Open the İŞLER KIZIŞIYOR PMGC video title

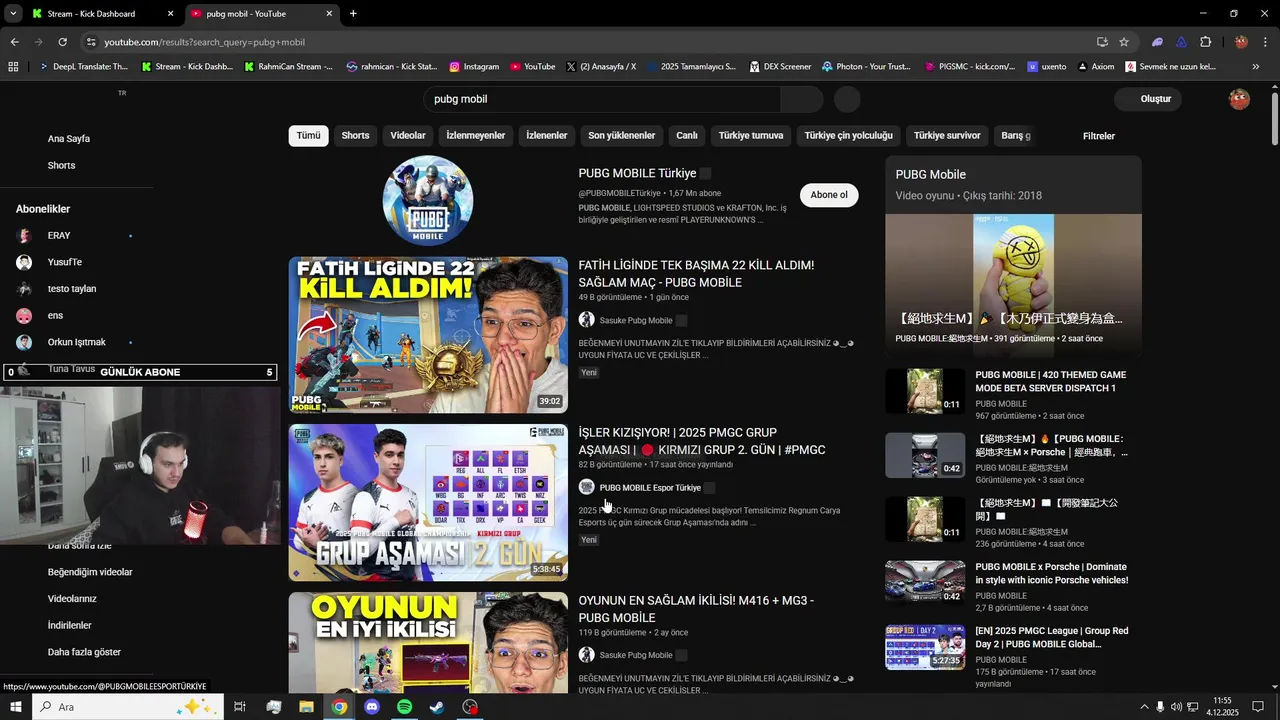click(702, 441)
